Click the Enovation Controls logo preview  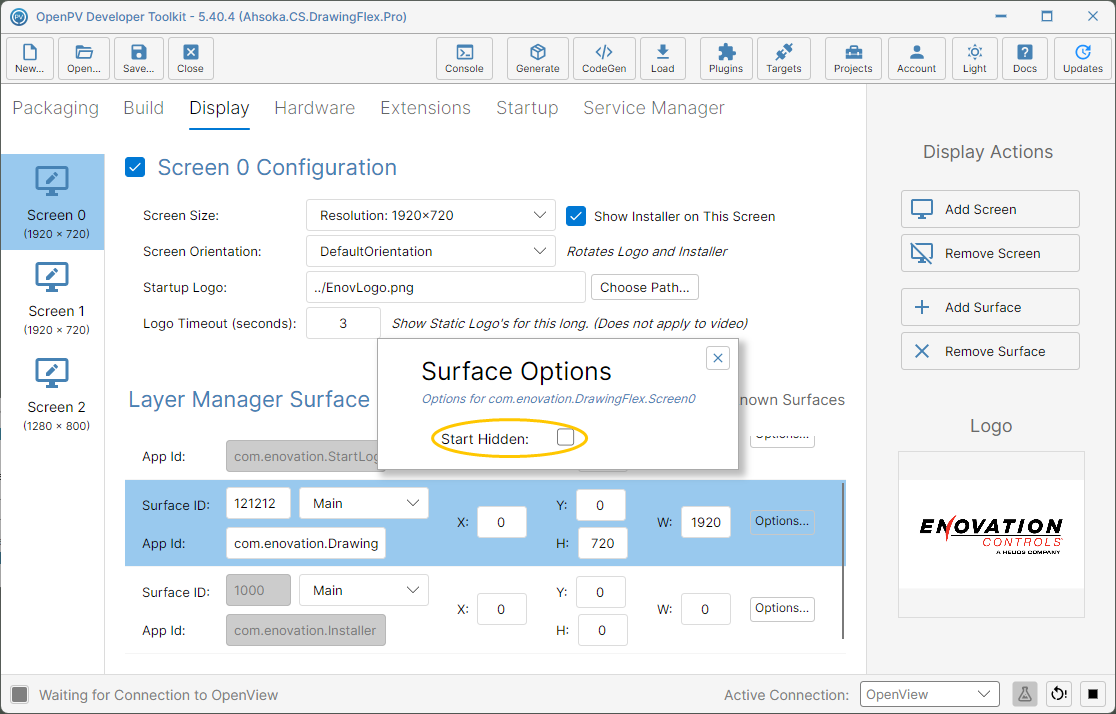[991, 534]
